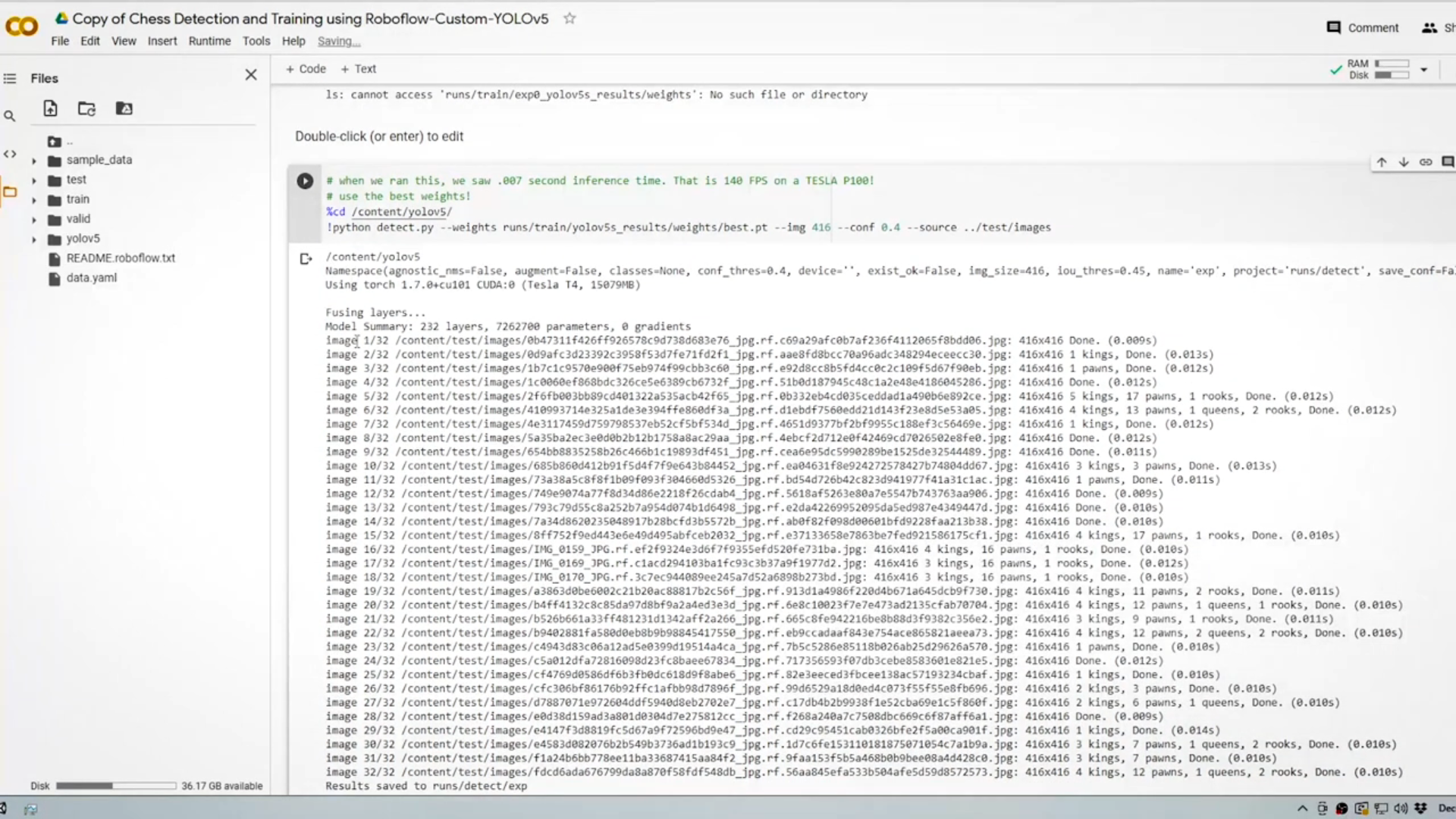Click 'Results saved to runs/detect/exp' text
The height and width of the screenshot is (819, 1456).
(x=426, y=786)
